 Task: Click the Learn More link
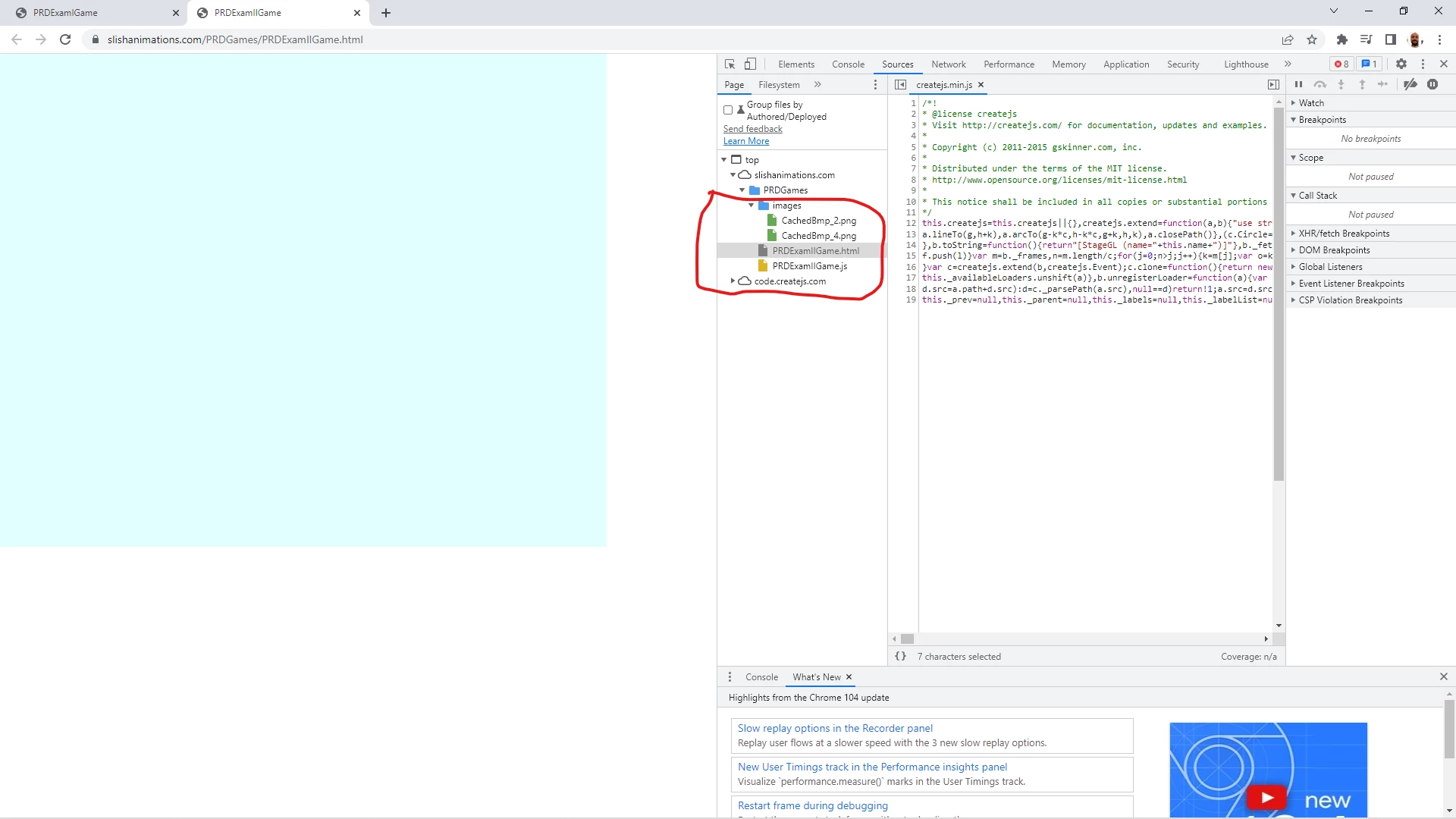[746, 141]
